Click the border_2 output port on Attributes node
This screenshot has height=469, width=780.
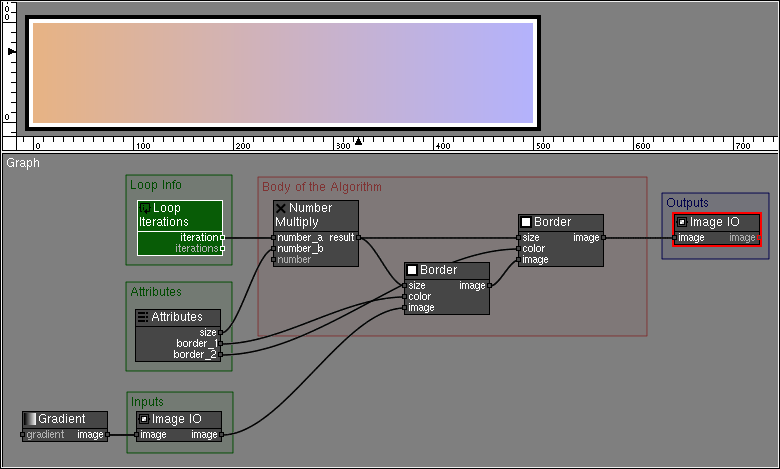coord(221,354)
